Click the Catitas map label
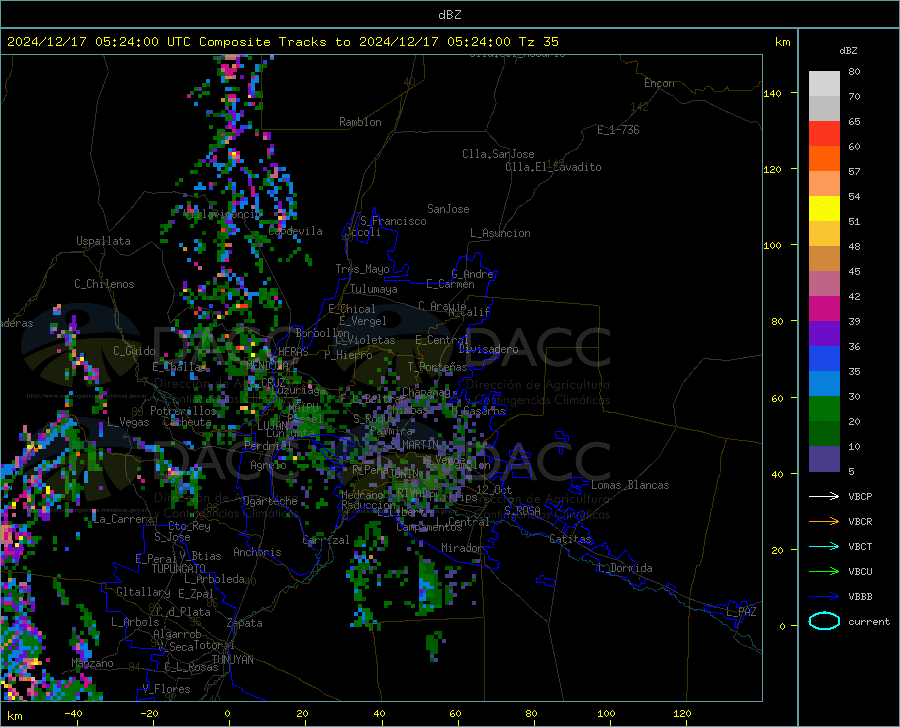This screenshot has height=727, width=900. pos(570,539)
